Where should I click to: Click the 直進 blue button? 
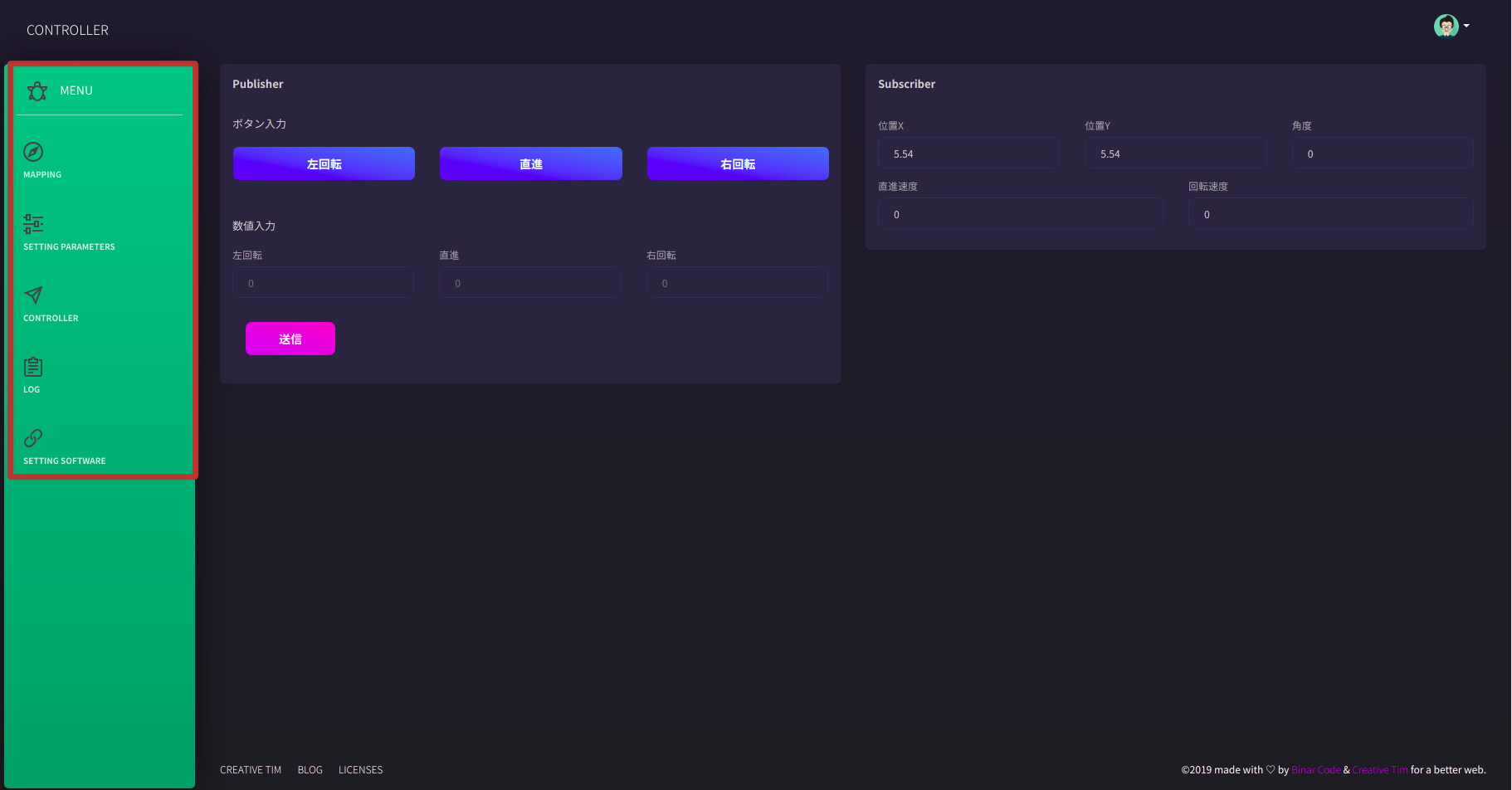tap(531, 163)
